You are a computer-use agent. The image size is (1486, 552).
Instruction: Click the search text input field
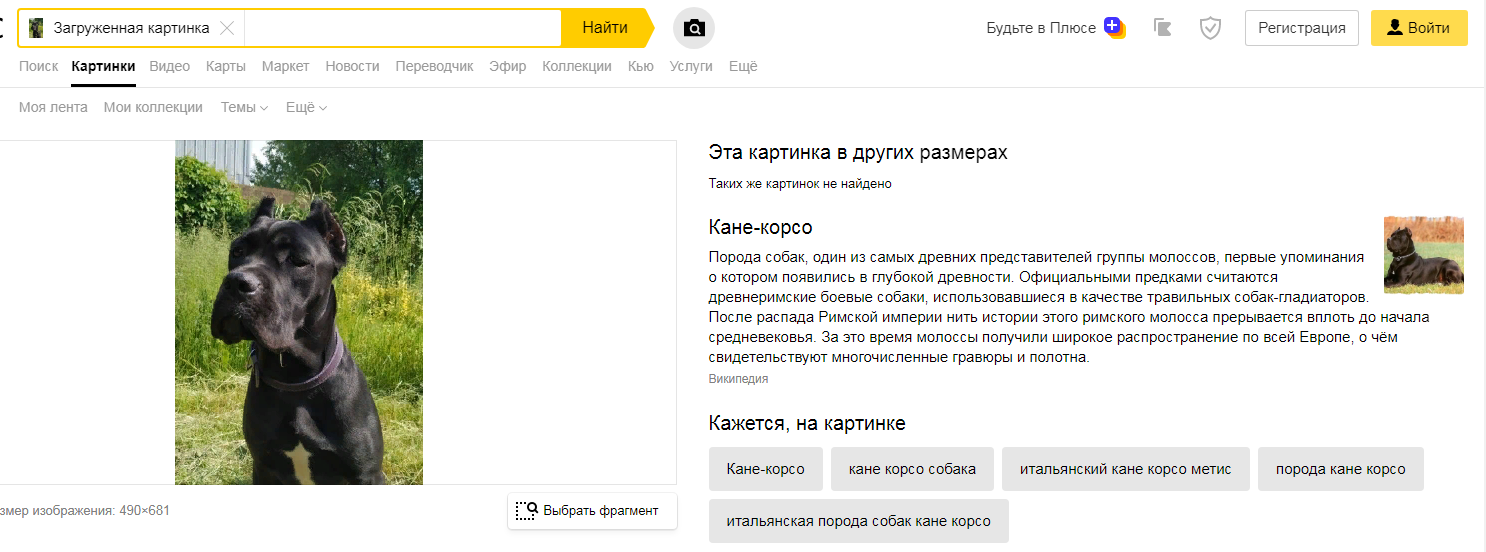(x=402, y=28)
